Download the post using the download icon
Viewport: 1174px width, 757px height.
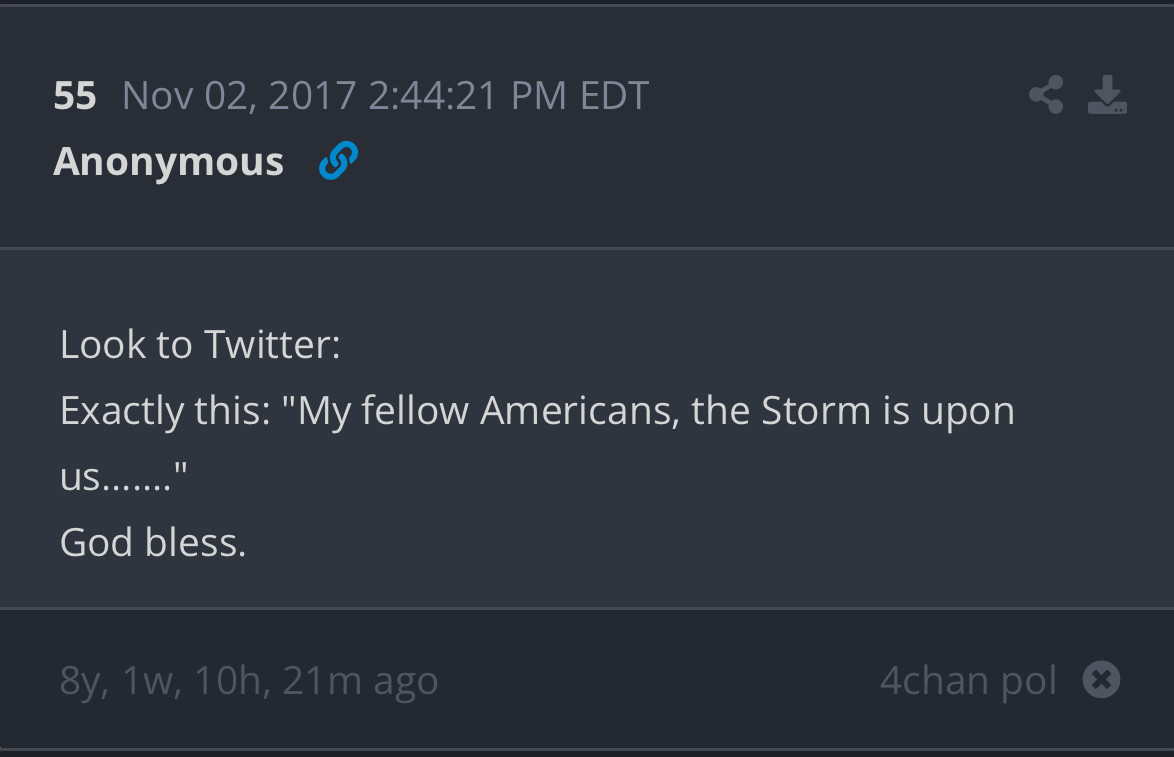coord(1107,95)
